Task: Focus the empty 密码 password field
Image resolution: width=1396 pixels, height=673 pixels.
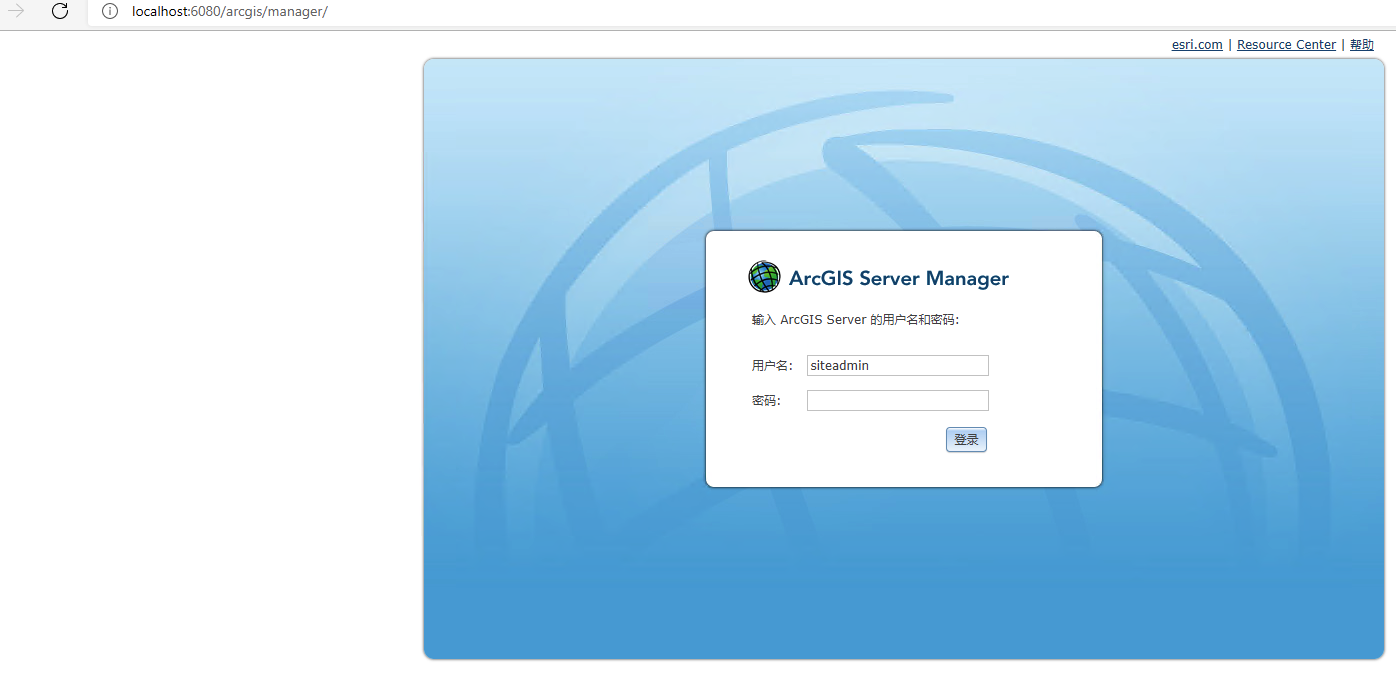Action: tap(897, 401)
